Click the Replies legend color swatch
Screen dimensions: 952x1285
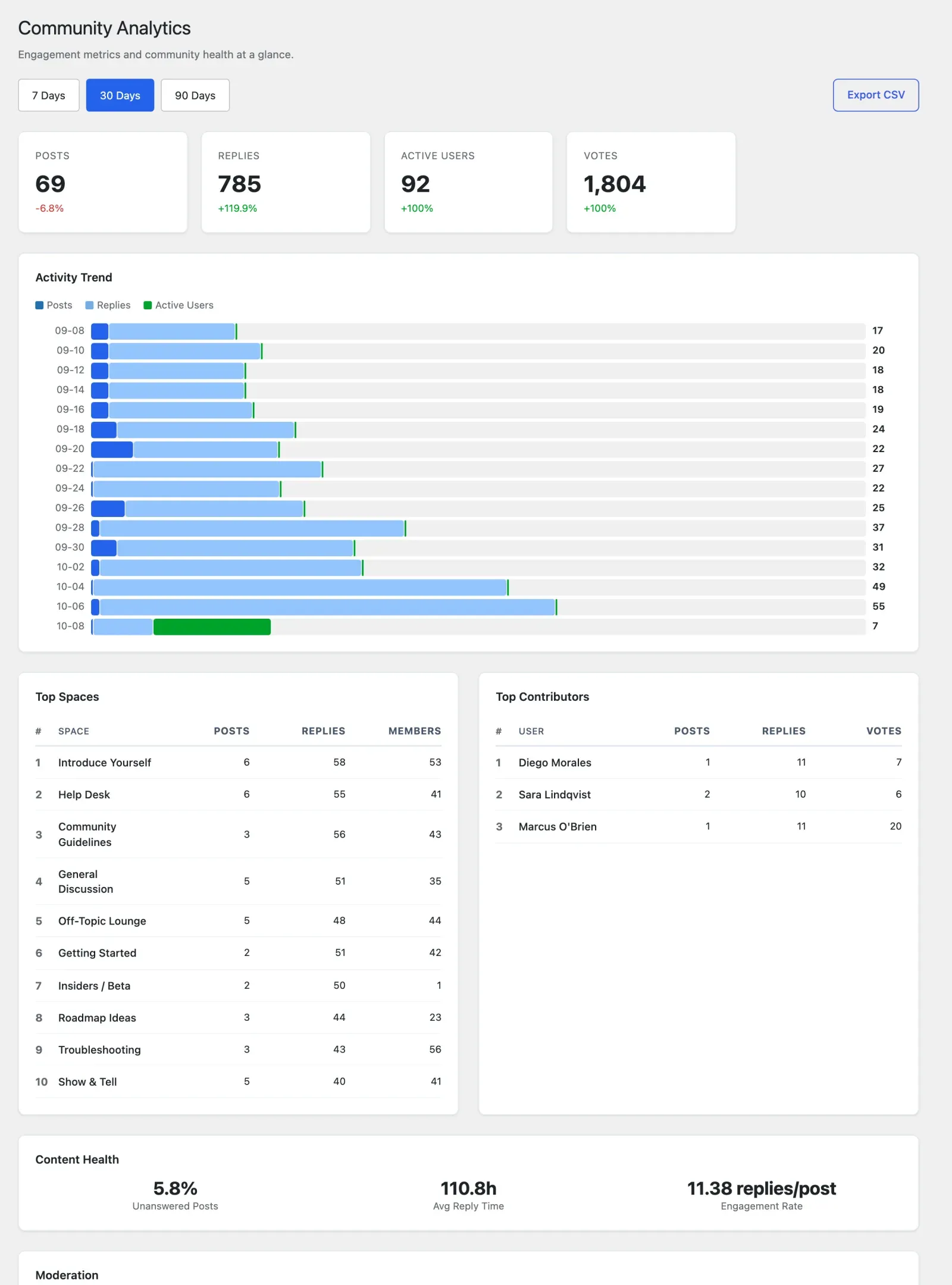click(89, 305)
